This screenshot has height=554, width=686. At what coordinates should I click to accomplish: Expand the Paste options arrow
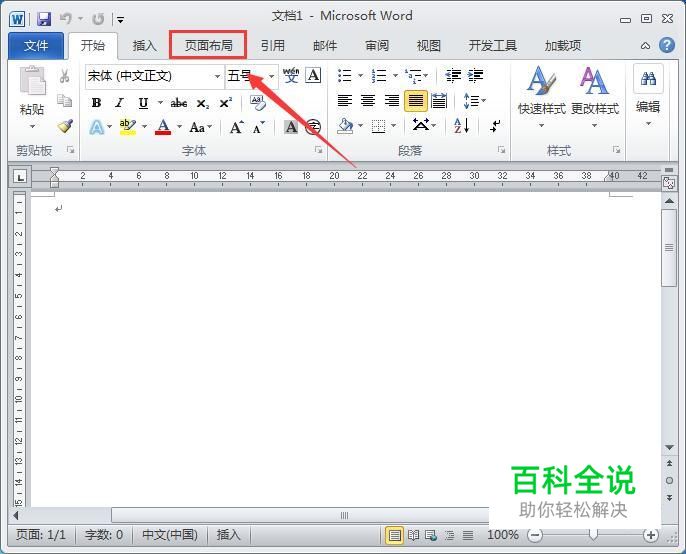(32, 126)
